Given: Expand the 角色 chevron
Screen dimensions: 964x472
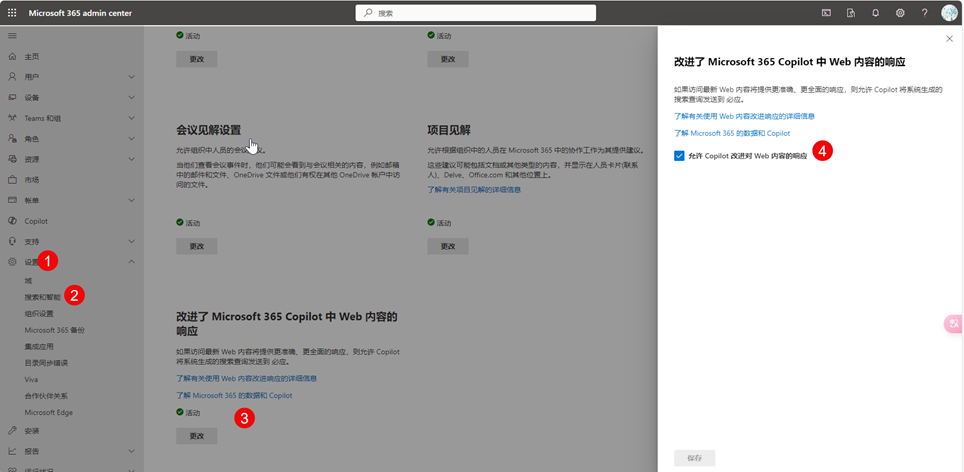Looking at the screenshot, I should pos(132,139).
